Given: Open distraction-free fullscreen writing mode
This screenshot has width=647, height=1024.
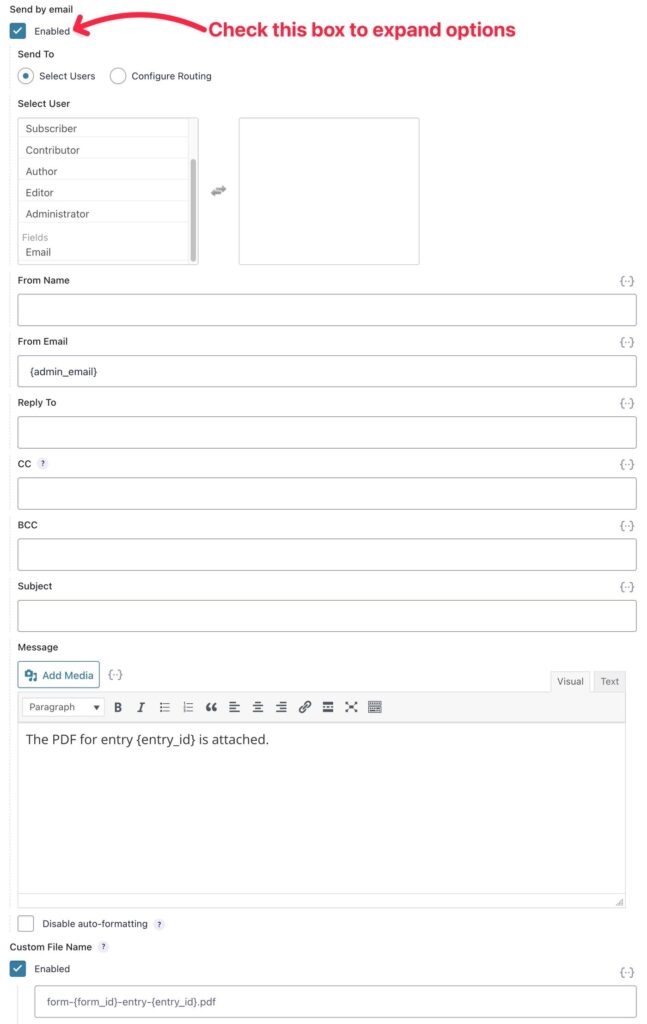Looking at the screenshot, I should 351,707.
